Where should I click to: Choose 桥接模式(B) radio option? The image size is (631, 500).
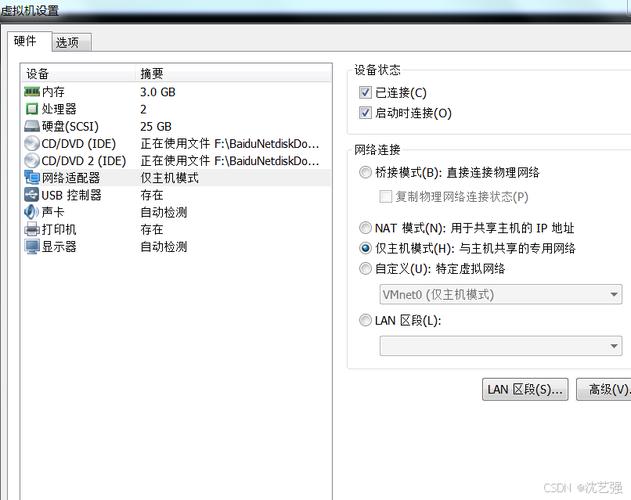(365, 173)
